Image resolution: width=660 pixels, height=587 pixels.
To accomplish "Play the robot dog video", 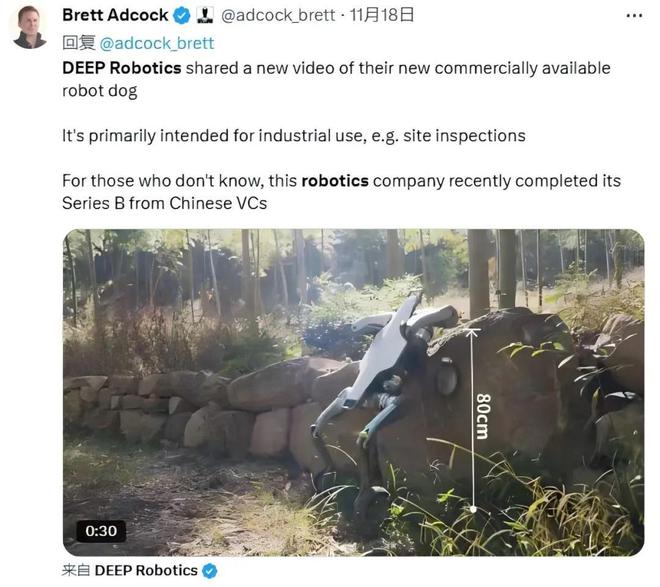I will tap(354, 392).
